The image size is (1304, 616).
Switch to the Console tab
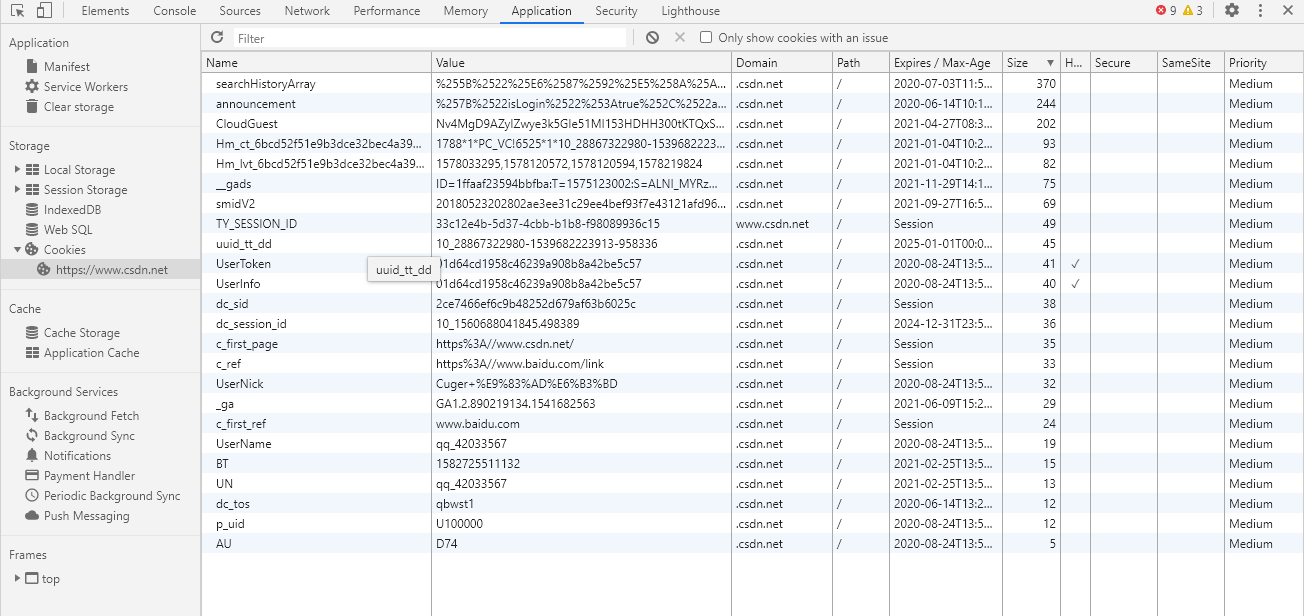coord(175,11)
